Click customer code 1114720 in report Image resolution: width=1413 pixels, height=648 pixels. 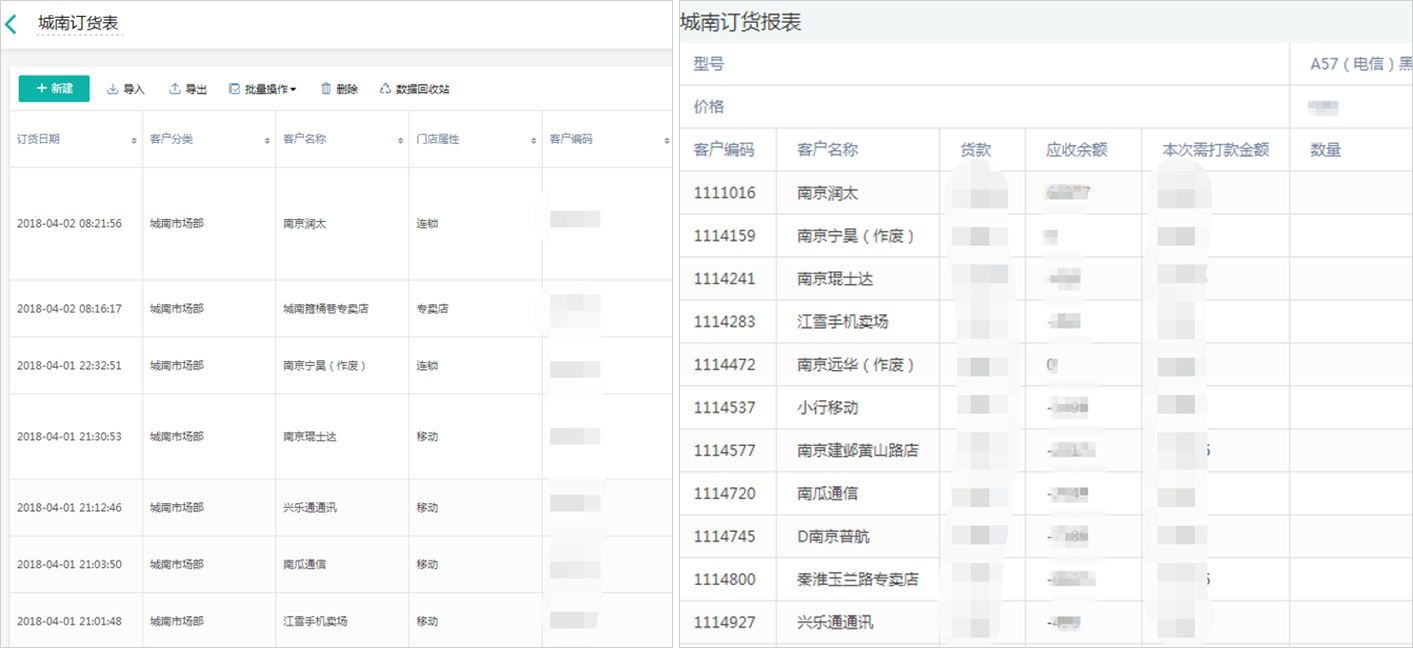[x=725, y=494]
